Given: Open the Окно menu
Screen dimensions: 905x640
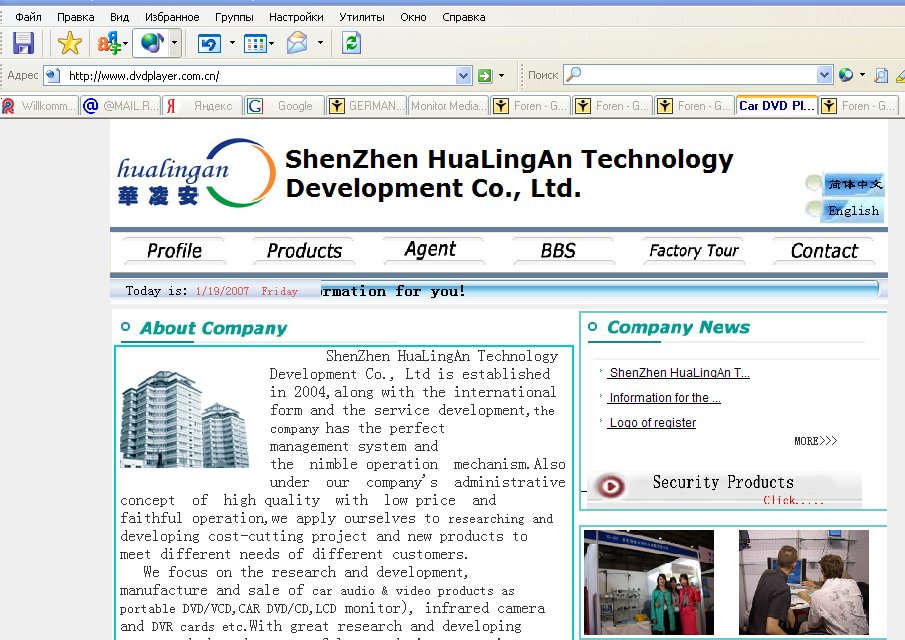Looking at the screenshot, I should 413,17.
